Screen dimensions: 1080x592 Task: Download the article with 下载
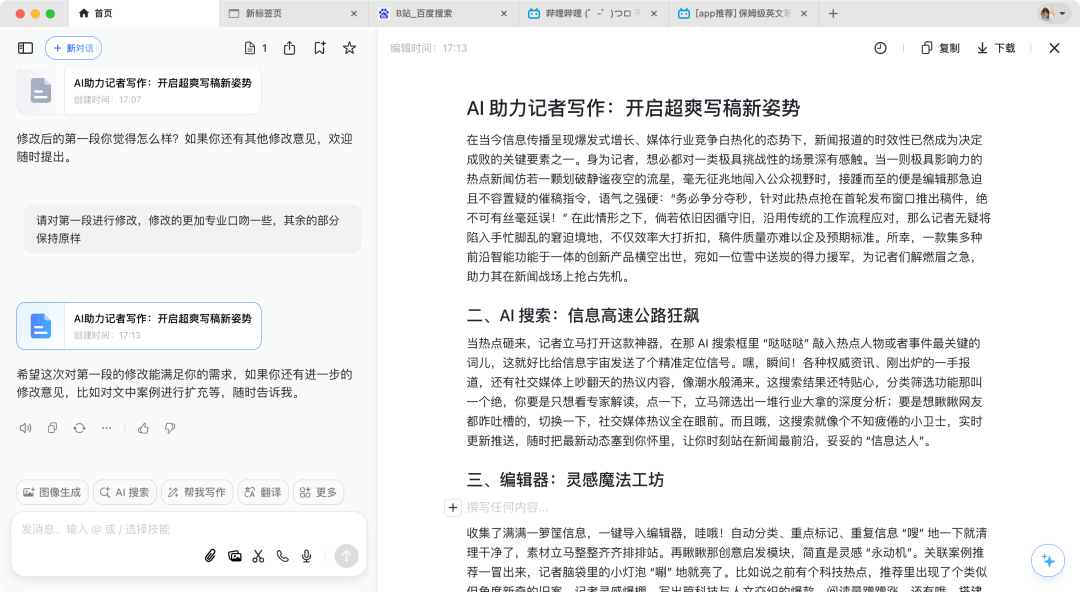pyautogui.click(x=995, y=47)
